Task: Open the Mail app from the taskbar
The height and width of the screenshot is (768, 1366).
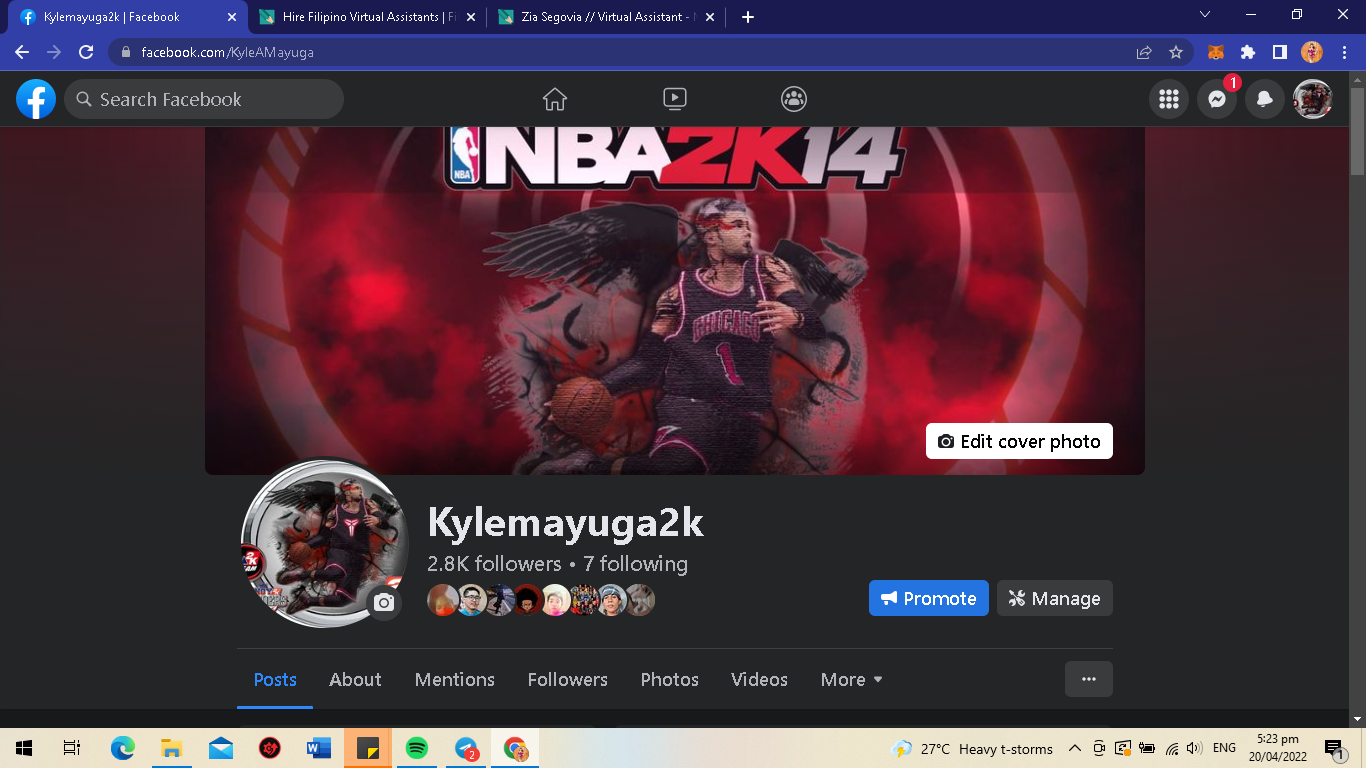Action: 221,748
